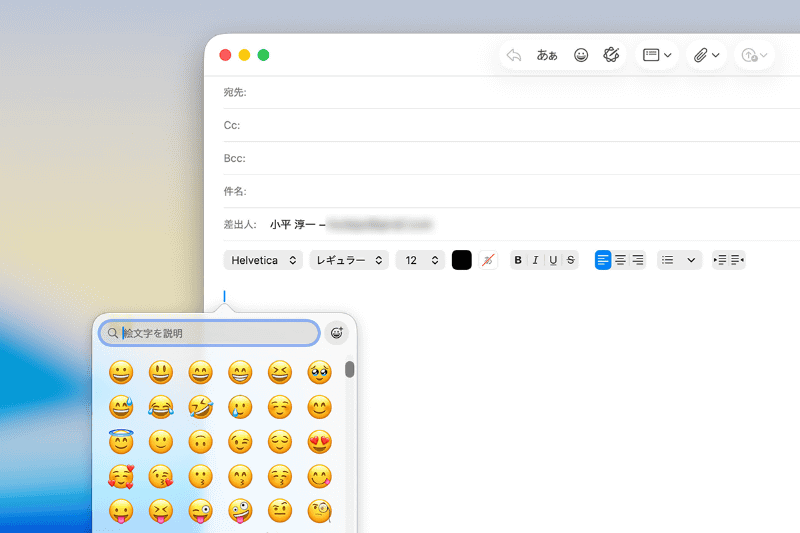Insert the monocle face emoji
This screenshot has height=533, width=800.
(319, 511)
